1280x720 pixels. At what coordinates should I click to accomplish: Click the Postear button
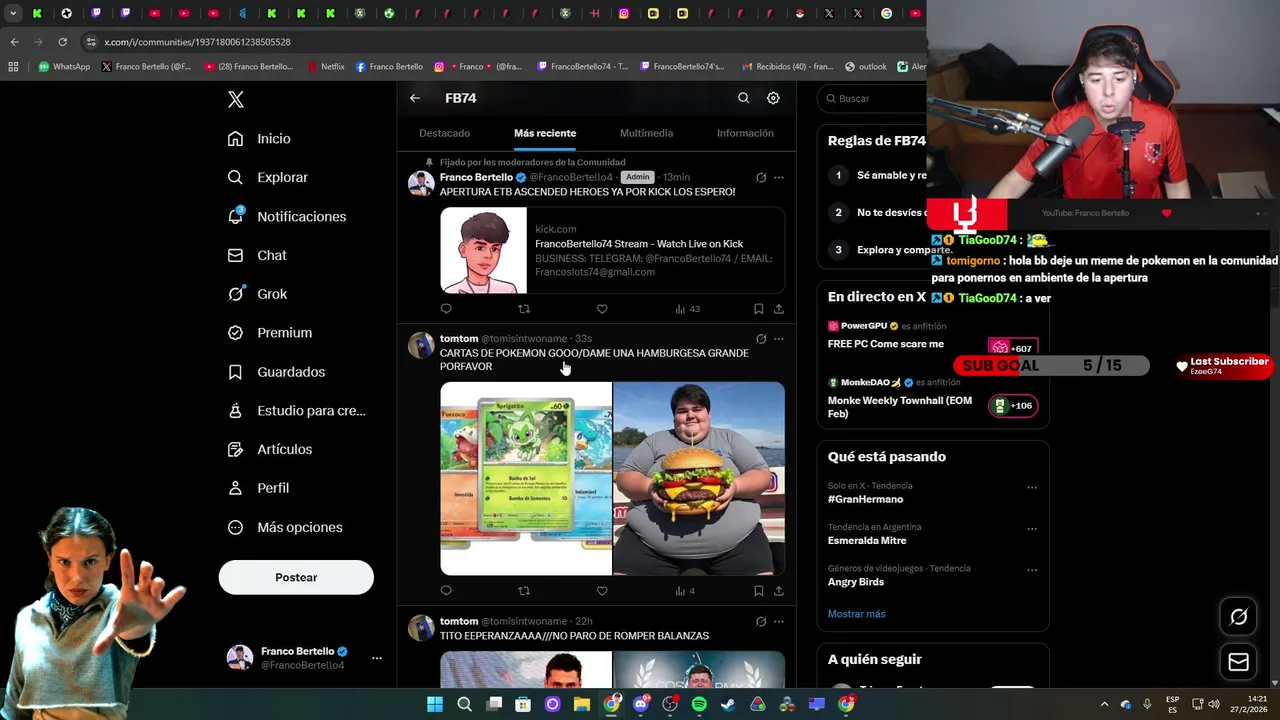click(x=296, y=577)
